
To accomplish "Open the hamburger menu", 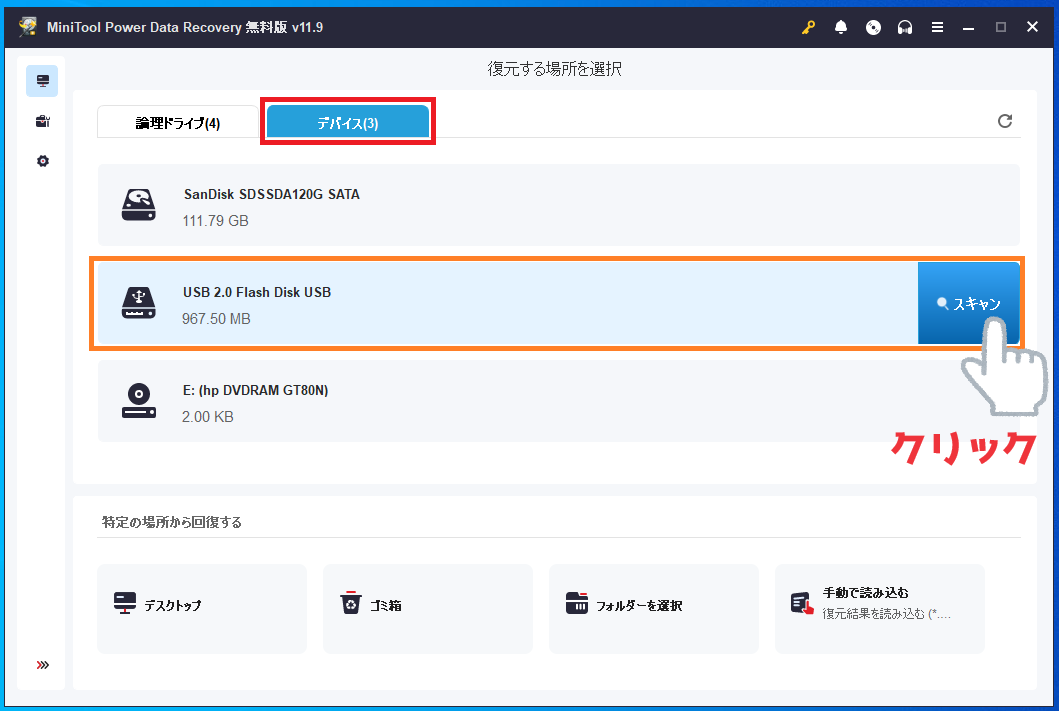I will tap(937, 27).
